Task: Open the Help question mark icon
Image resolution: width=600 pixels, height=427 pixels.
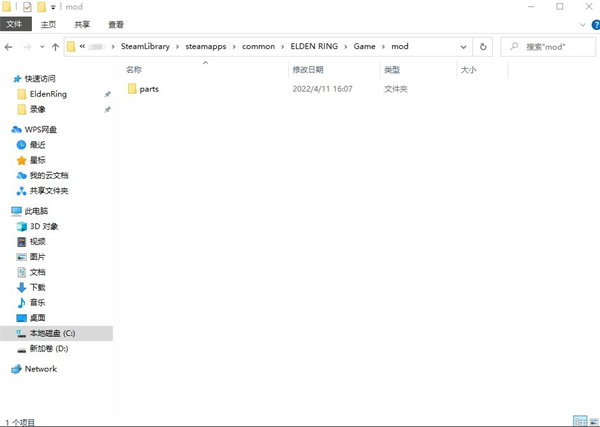Action: click(596, 25)
